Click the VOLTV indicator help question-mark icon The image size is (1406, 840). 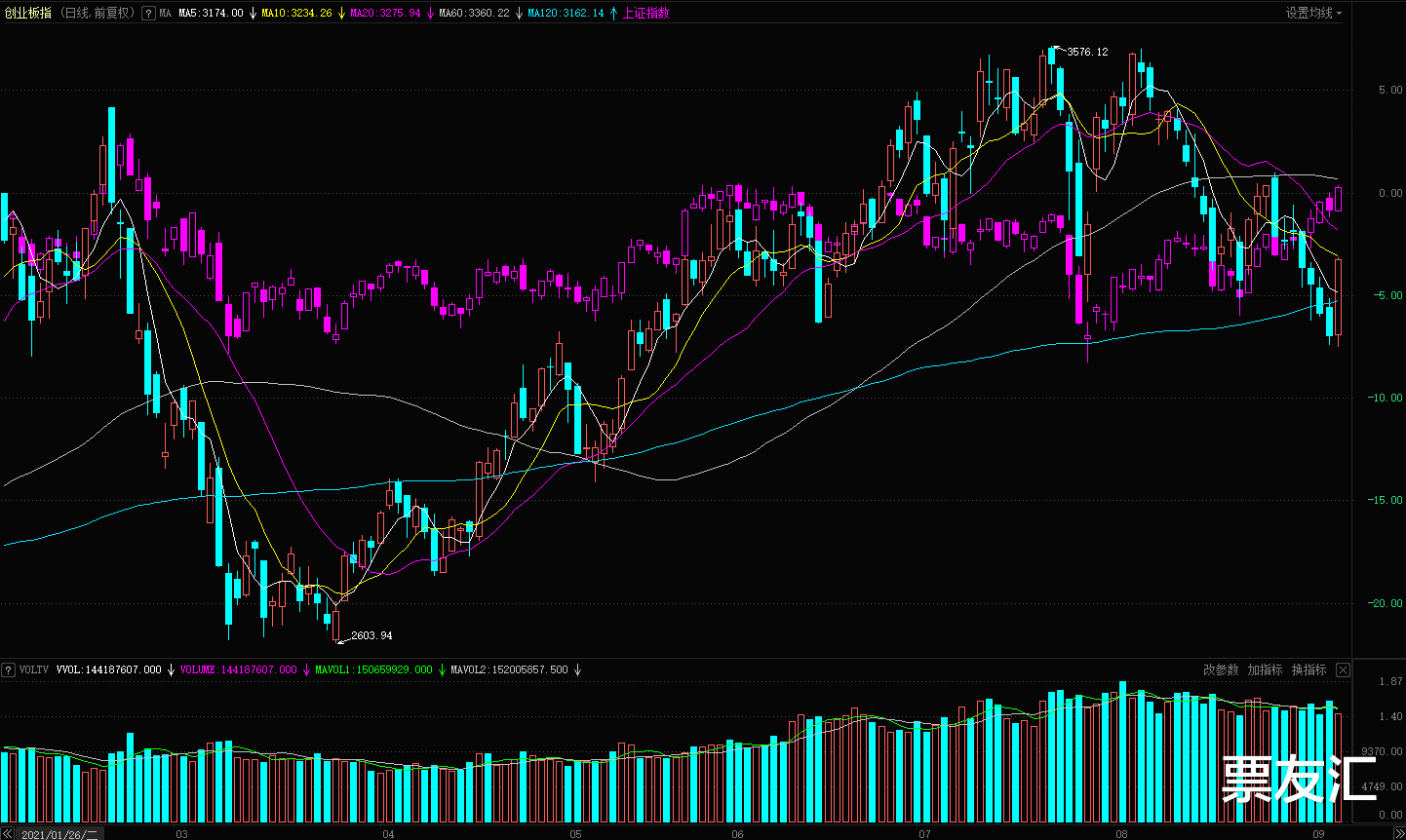(x=8, y=669)
